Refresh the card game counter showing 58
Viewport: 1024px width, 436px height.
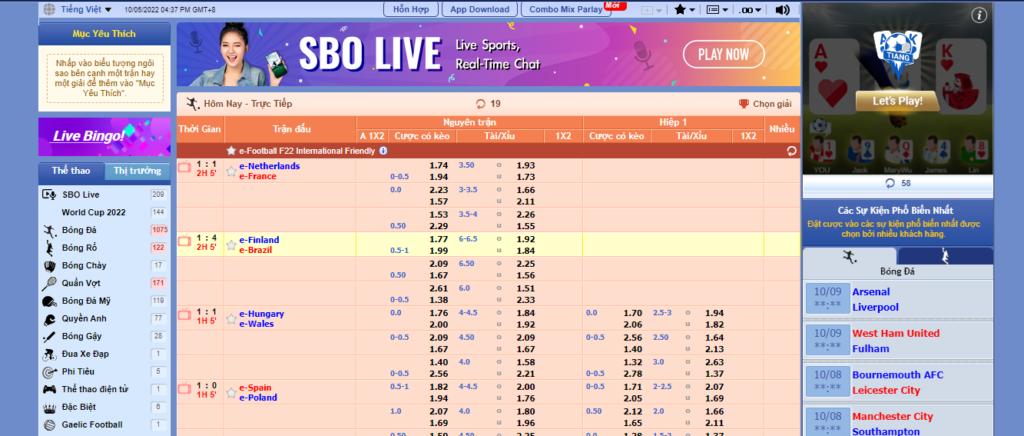pos(898,183)
